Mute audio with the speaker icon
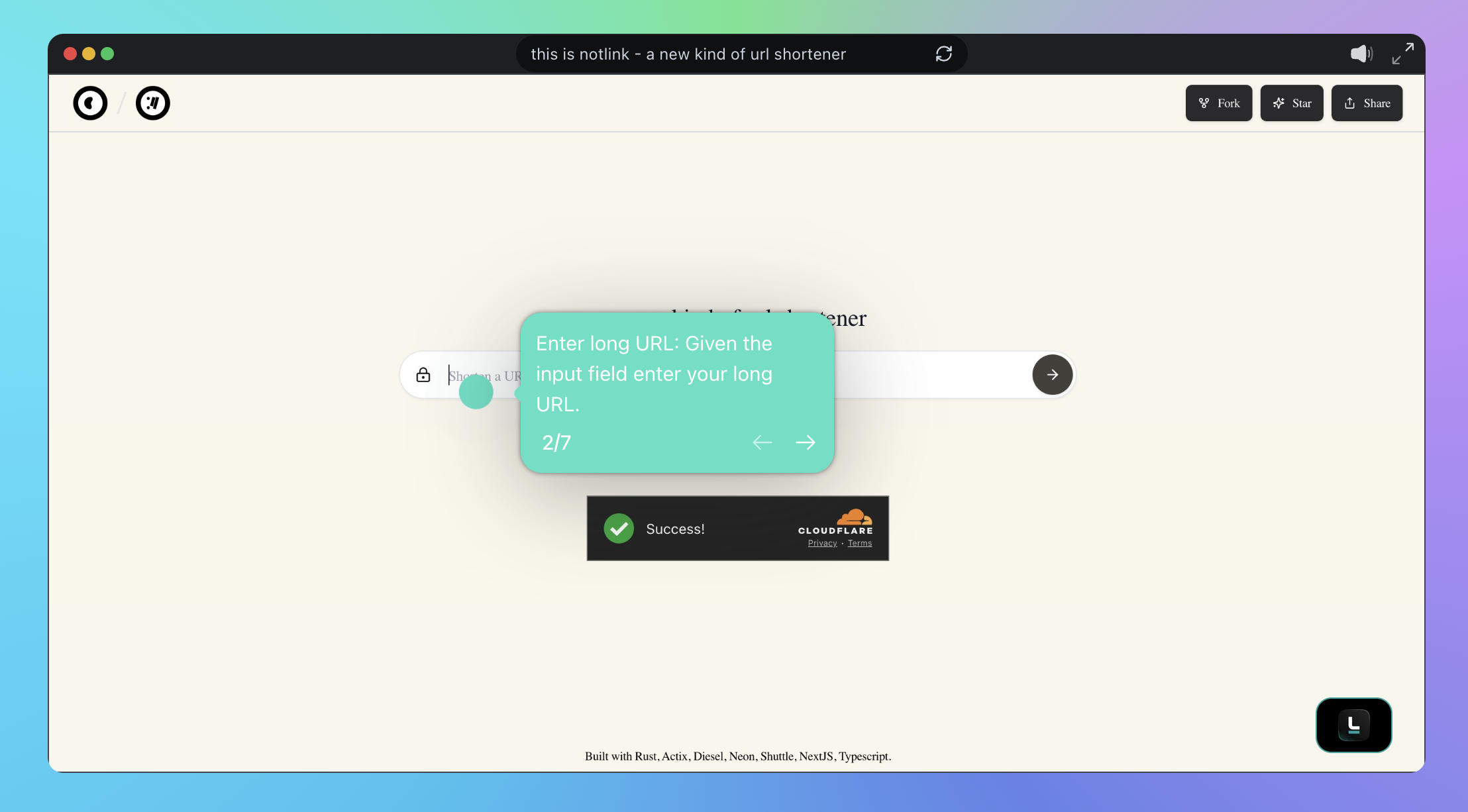The width and height of the screenshot is (1468, 812). pyautogui.click(x=1361, y=54)
